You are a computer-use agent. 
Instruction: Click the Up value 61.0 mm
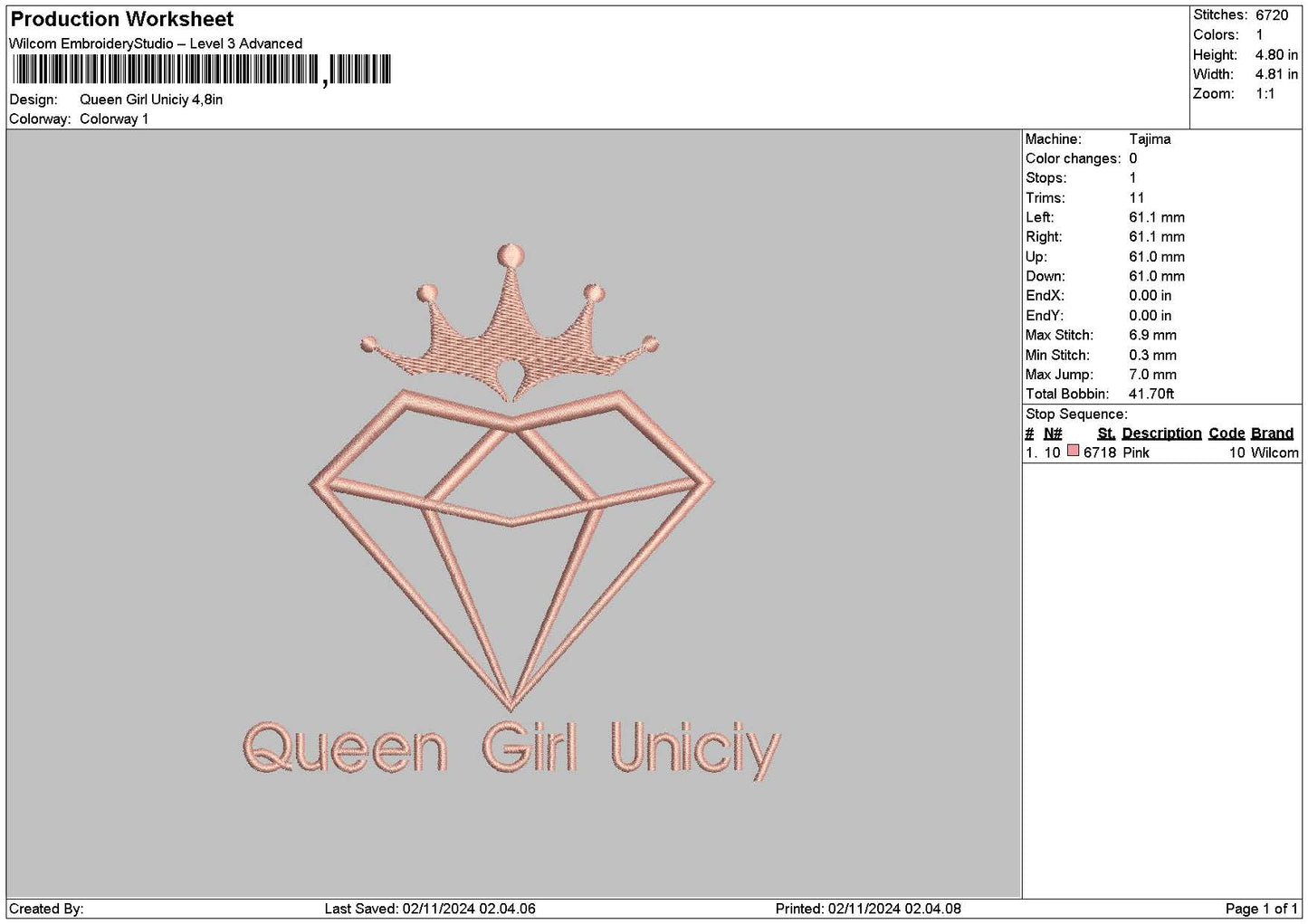(1157, 257)
